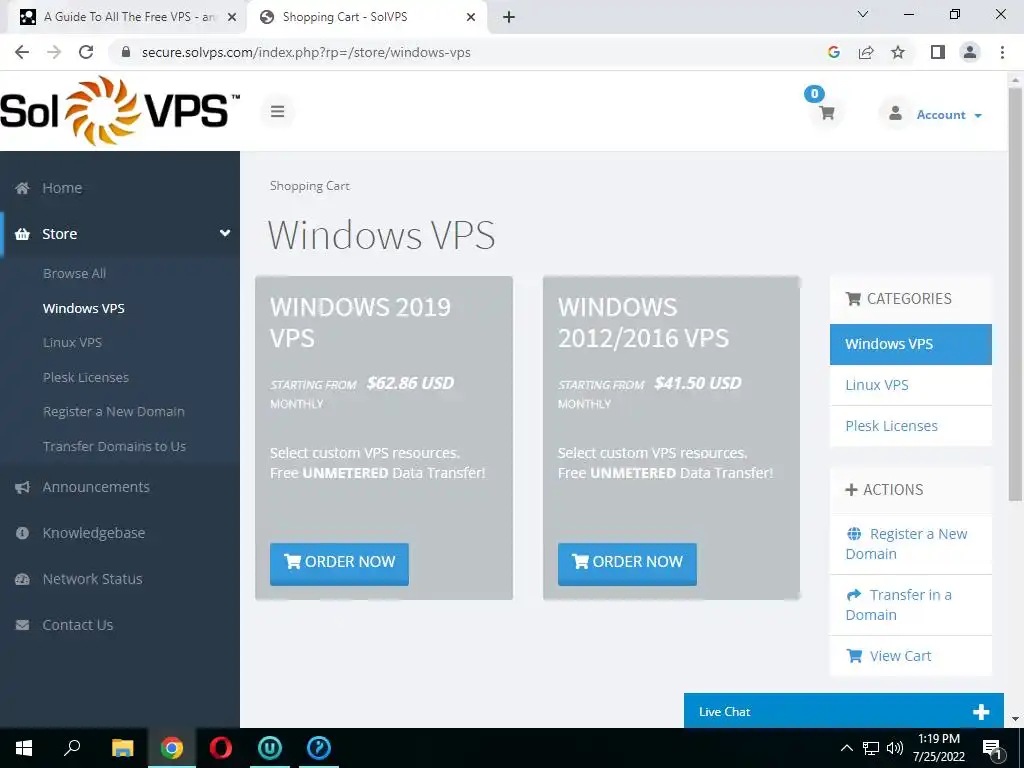Image resolution: width=1024 pixels, height=768 pixels.
Task: Check Network Status in the sidebar
Action: click(x=92, y=579)
